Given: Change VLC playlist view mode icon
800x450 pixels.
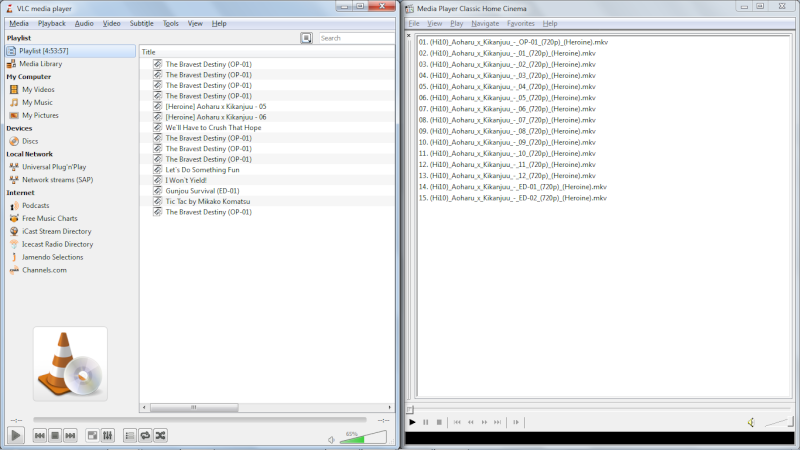Looking at the screenshot, I should 306,38.
